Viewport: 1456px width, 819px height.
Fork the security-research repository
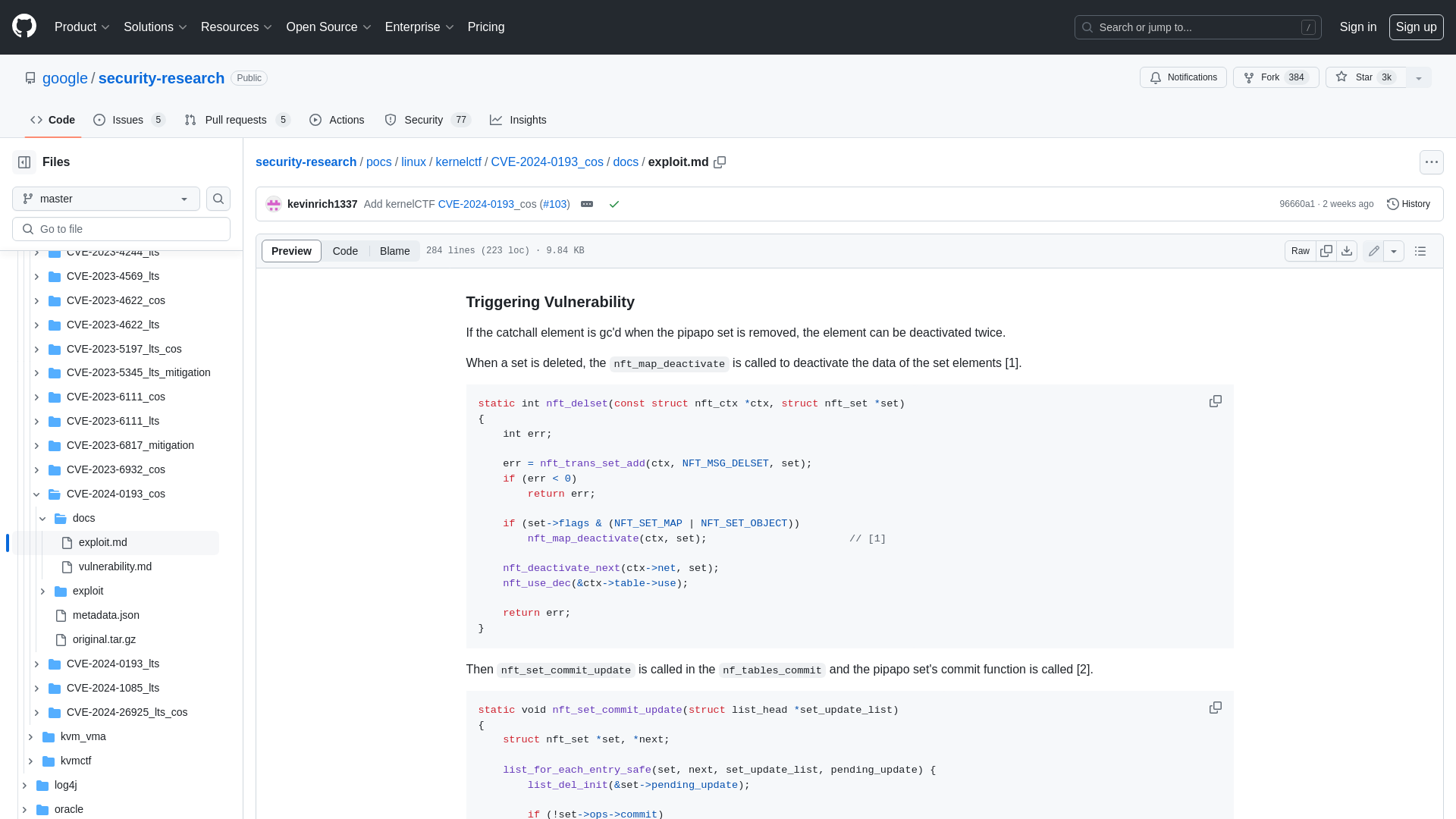tap(1276, 77)
